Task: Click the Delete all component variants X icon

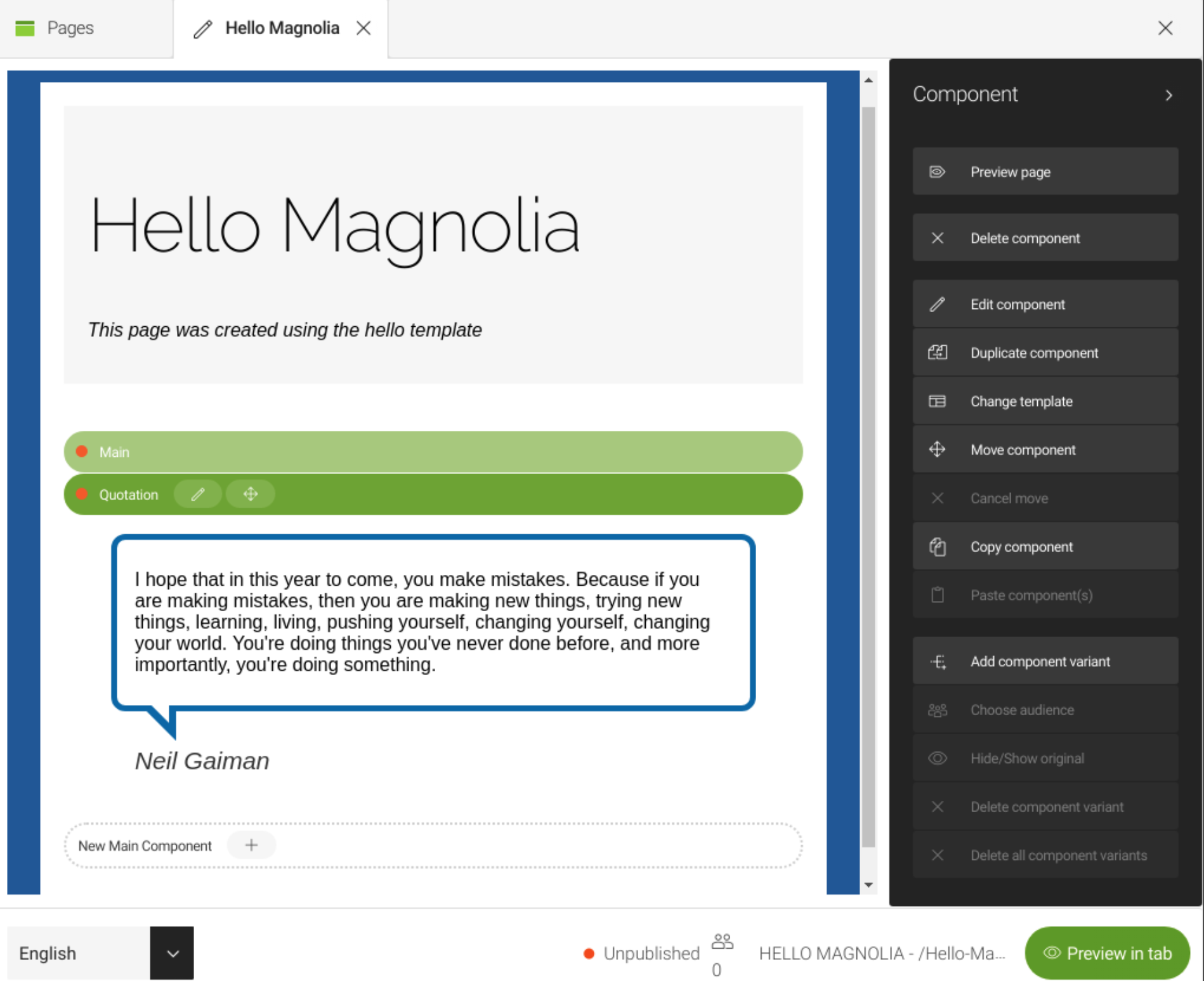Action: (937, 855)
